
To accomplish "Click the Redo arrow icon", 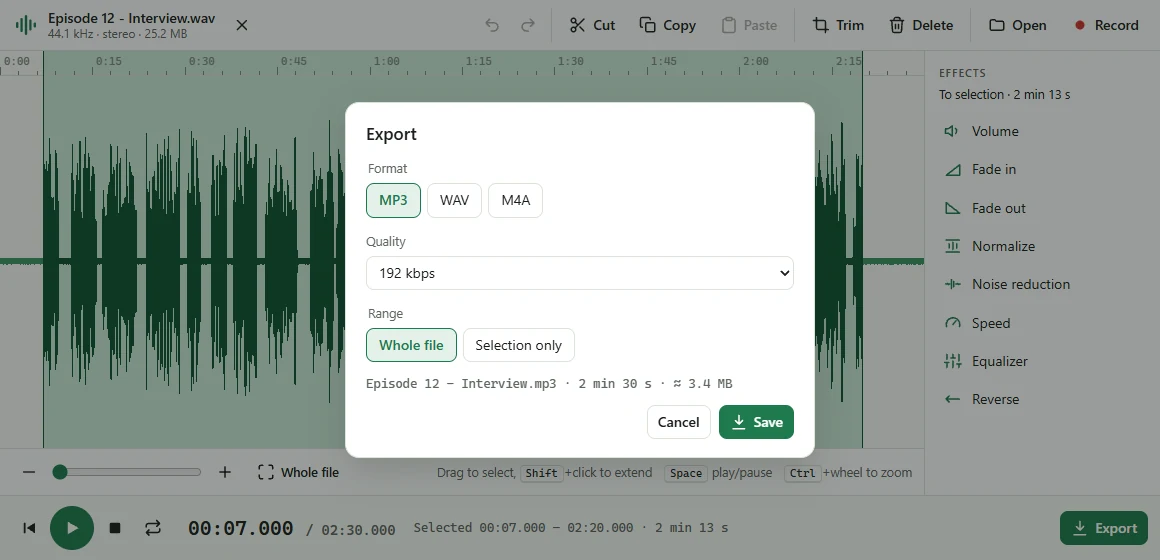I will [527, 25].
